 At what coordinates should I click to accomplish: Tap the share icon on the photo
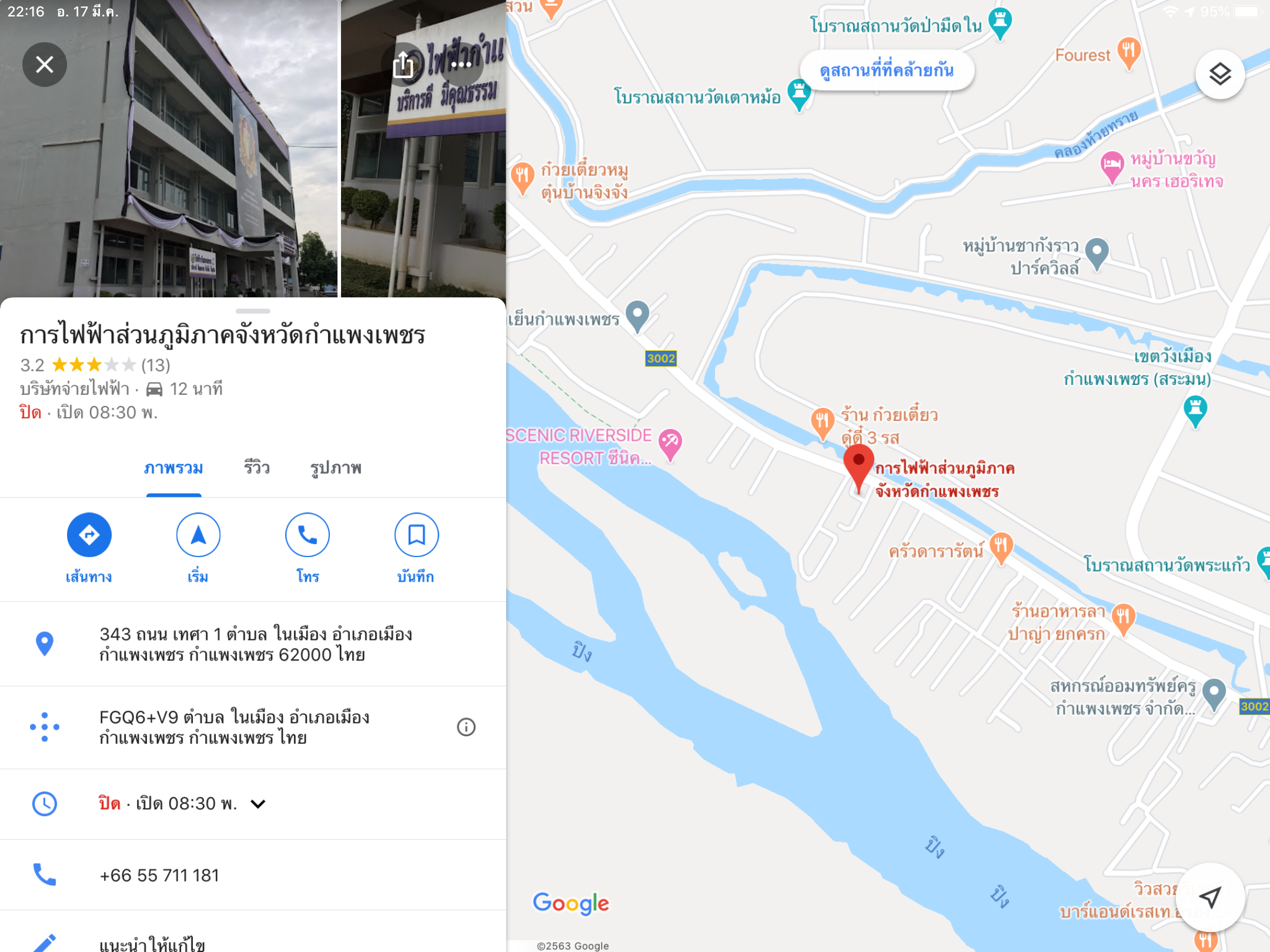(x=403, y=64)
